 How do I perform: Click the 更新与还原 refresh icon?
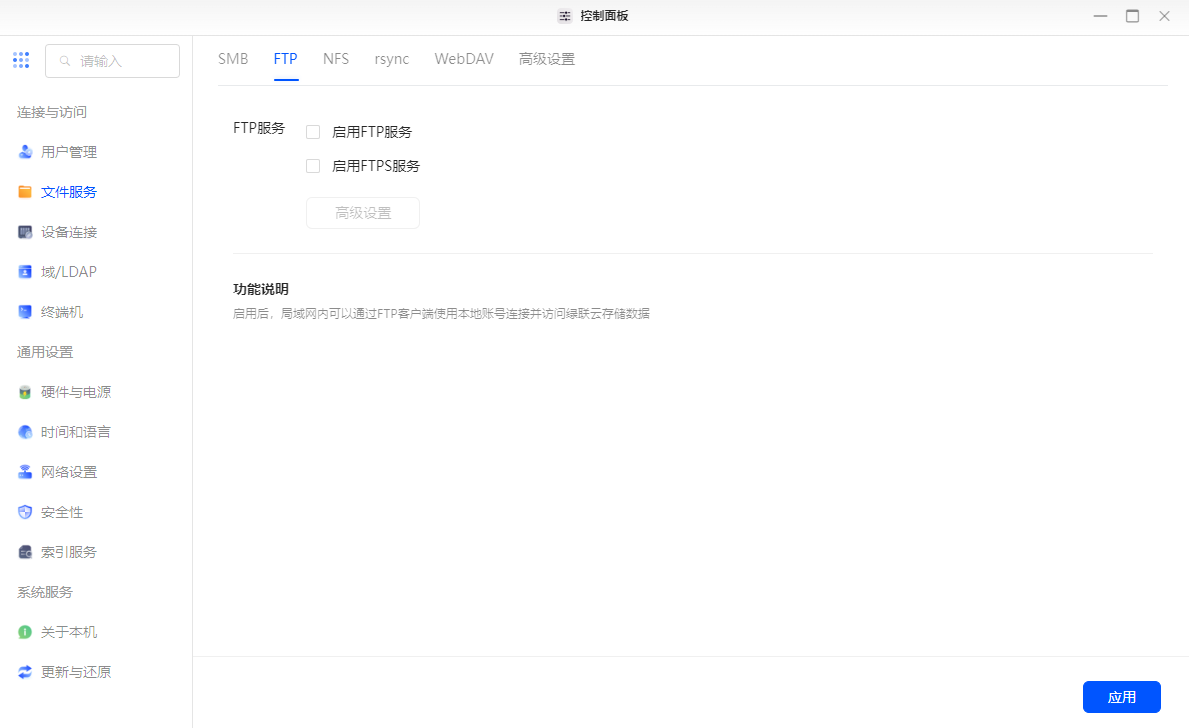[25, 672]
